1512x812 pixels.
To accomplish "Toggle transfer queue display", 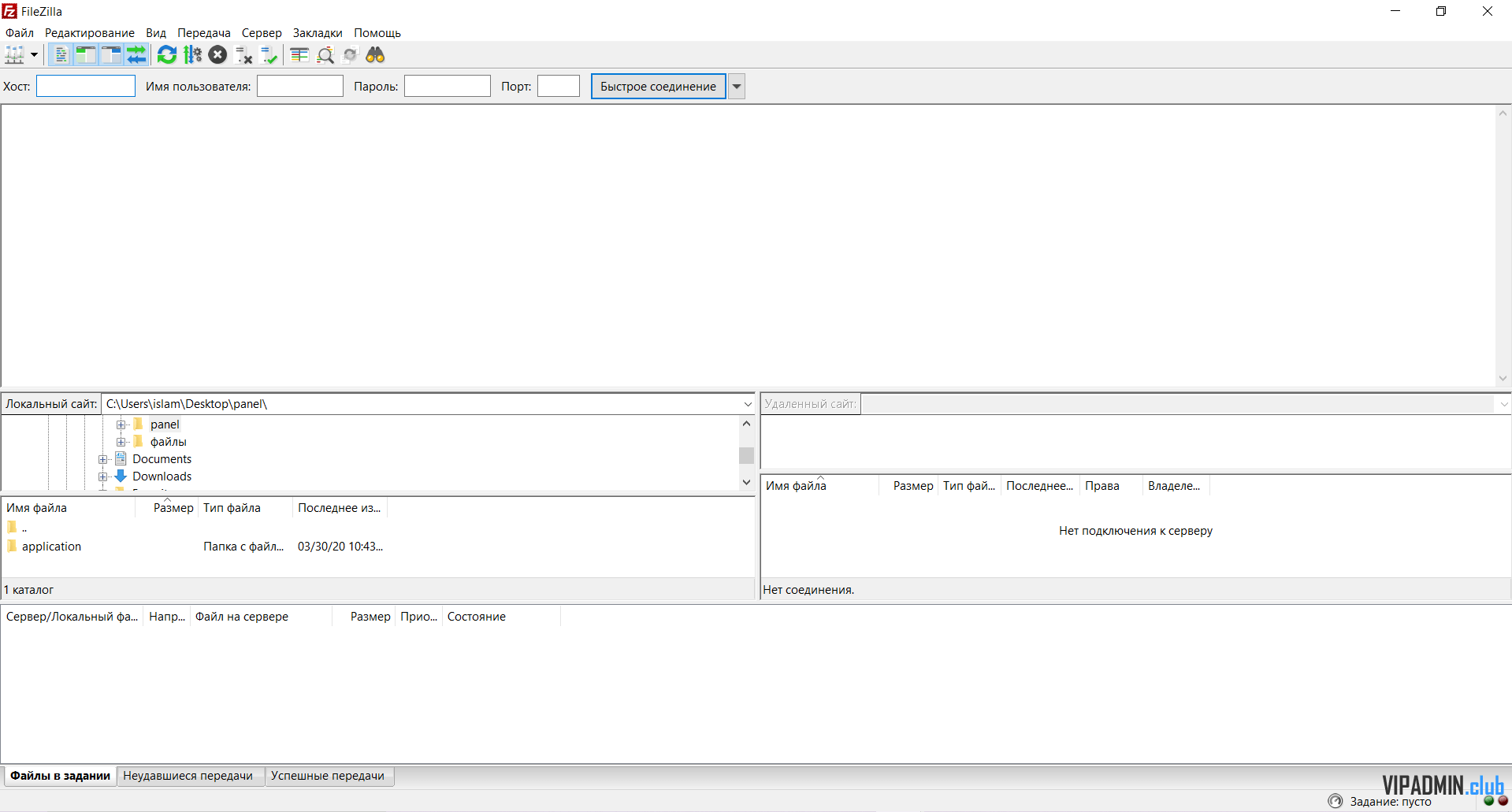I will tap(136, 55).
